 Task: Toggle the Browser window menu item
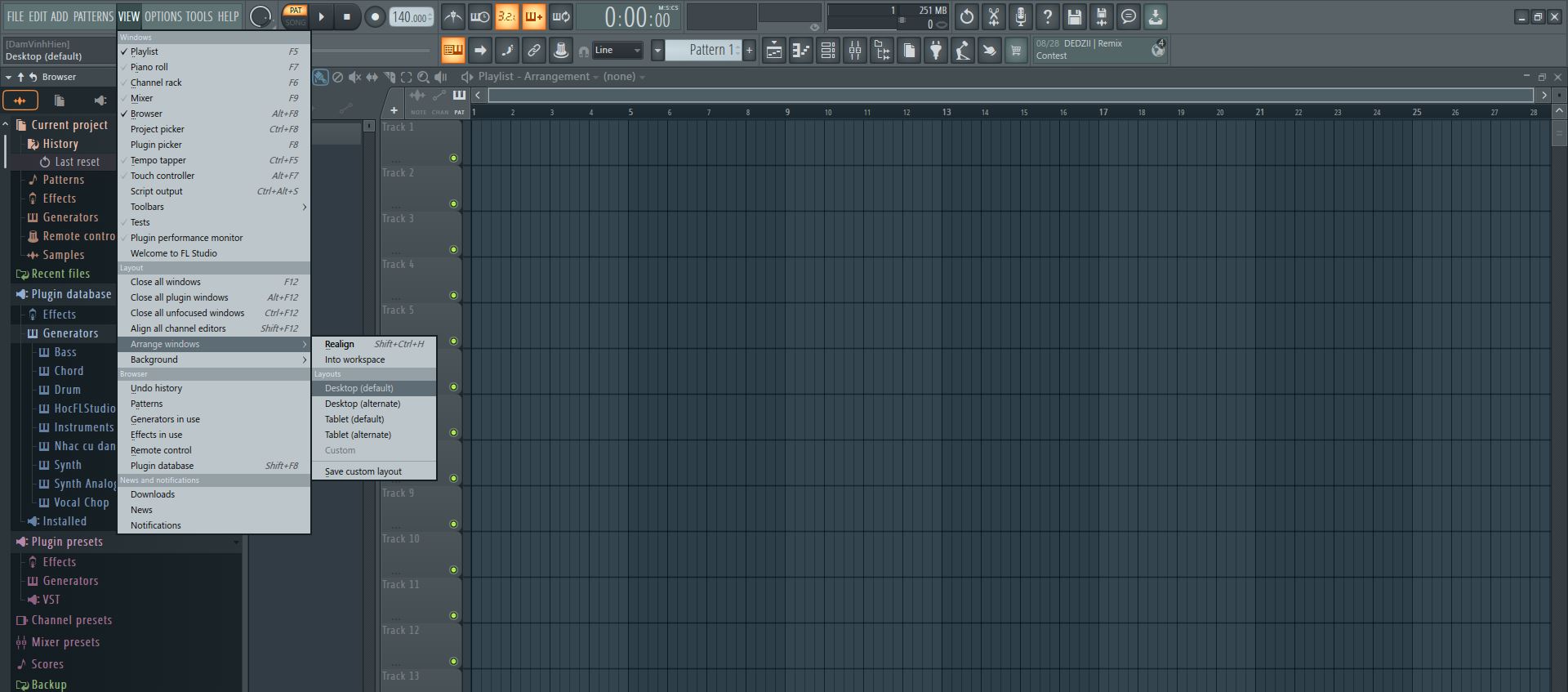click(146, 114)
